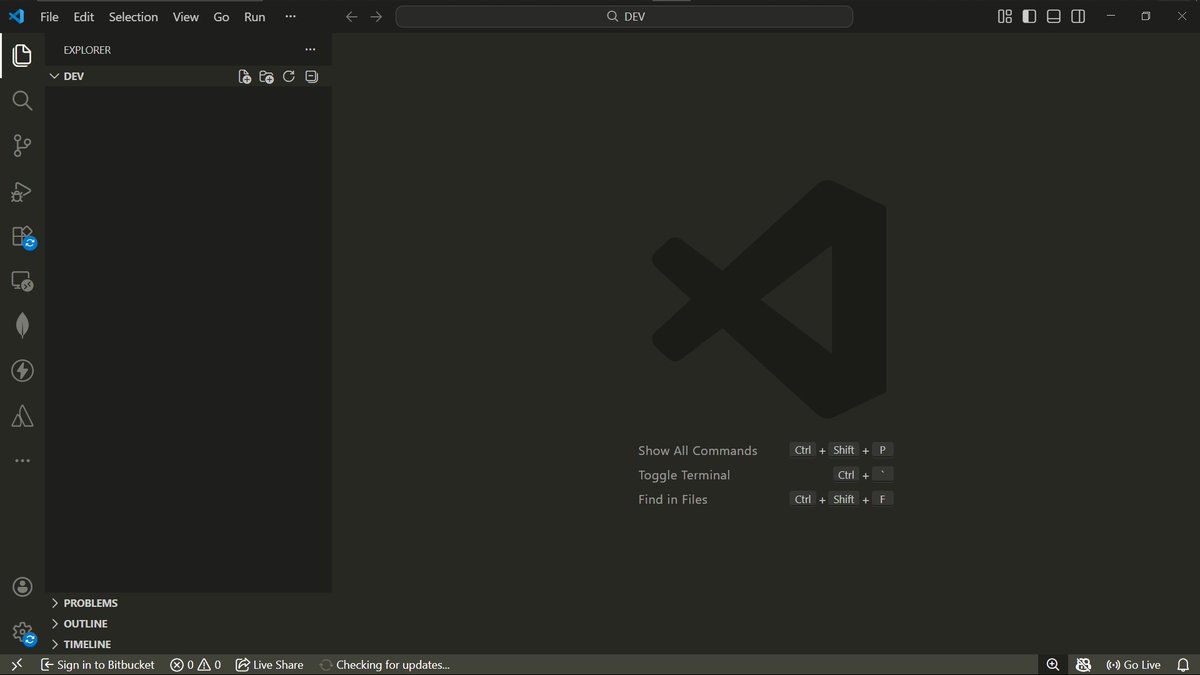
Task: Open the Explorer view in activity bar
Action: tap(22, 56)
